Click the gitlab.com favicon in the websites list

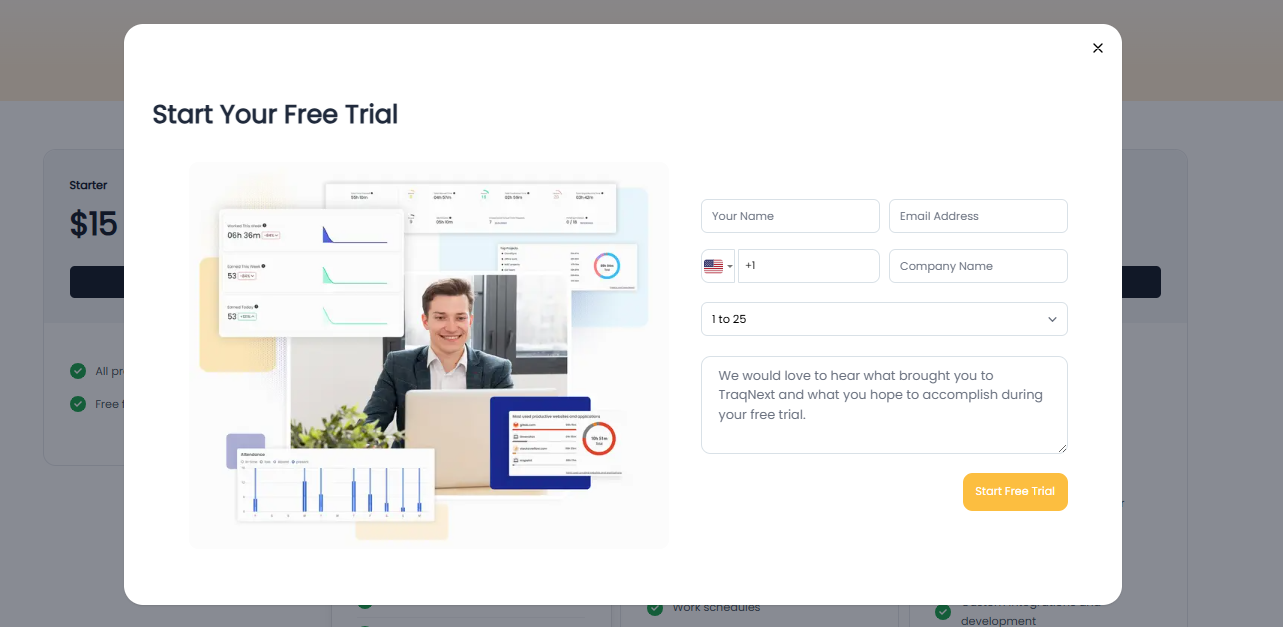(516, 424)
